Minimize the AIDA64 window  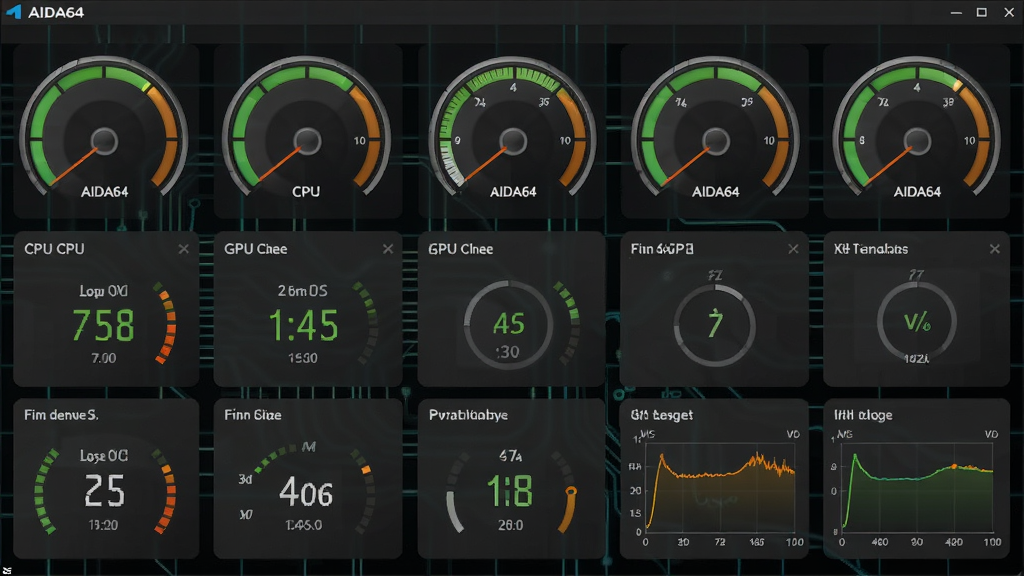[956, 12]
